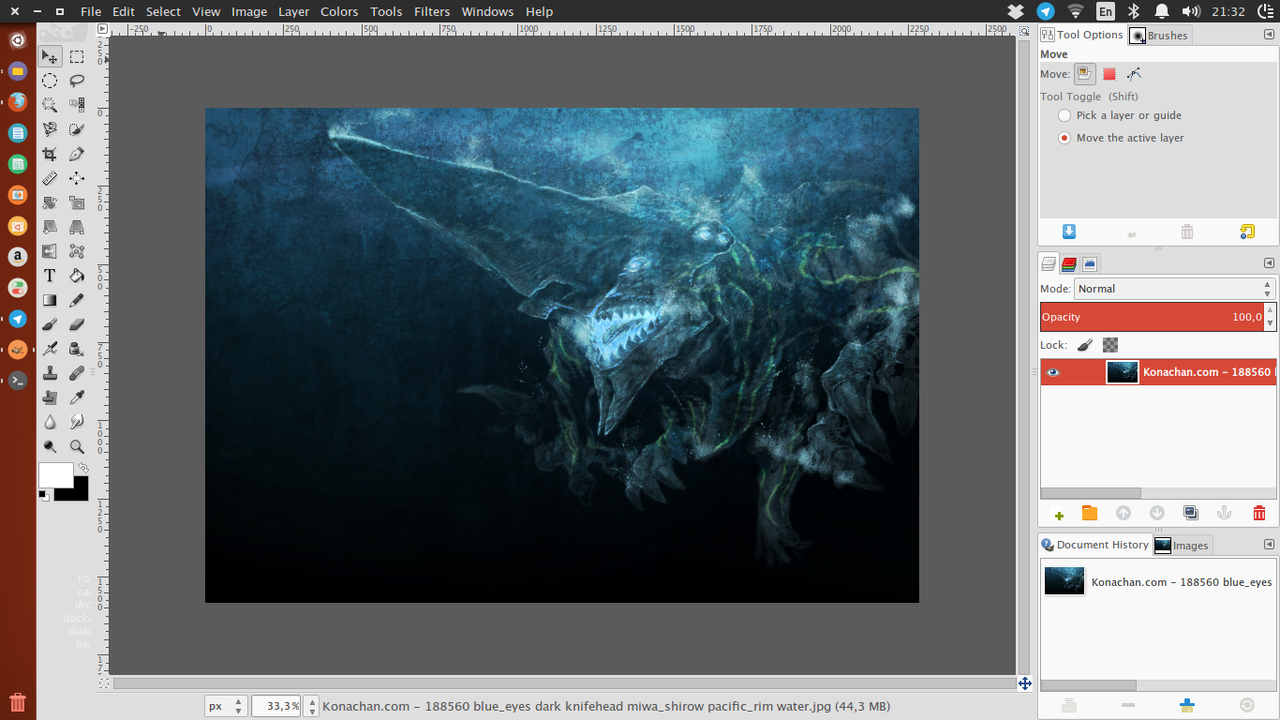
Task: Open Telegram from the Ubuntu launcher
Action: click(18, 319)
